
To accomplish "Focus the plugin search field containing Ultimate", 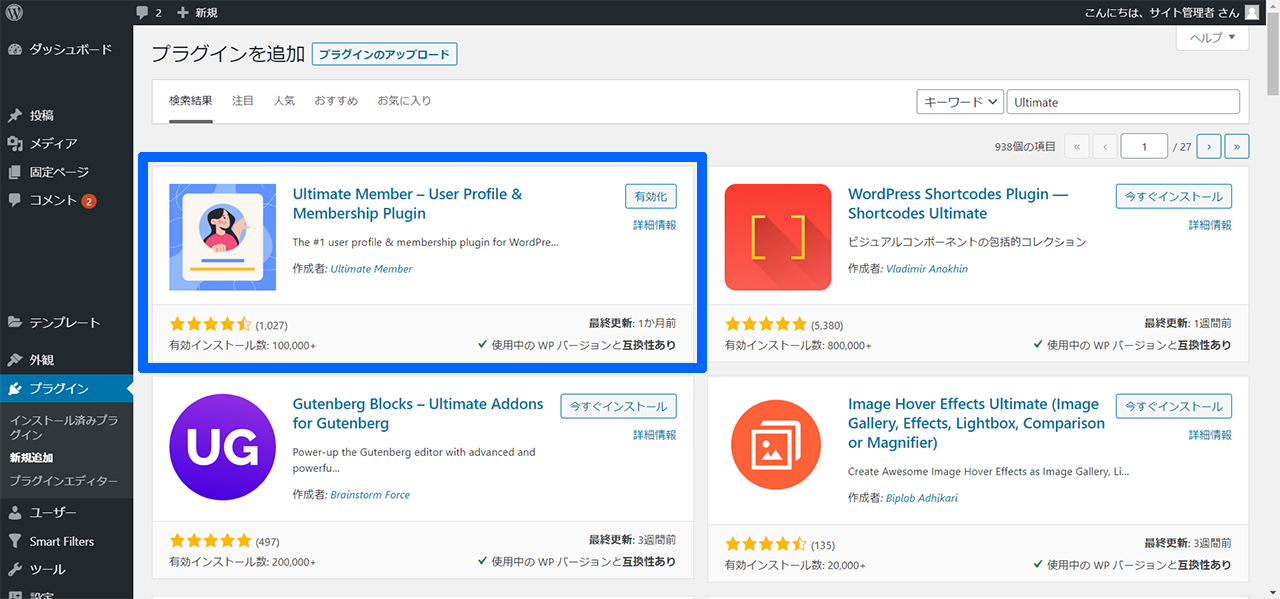I will [1123, 102].
